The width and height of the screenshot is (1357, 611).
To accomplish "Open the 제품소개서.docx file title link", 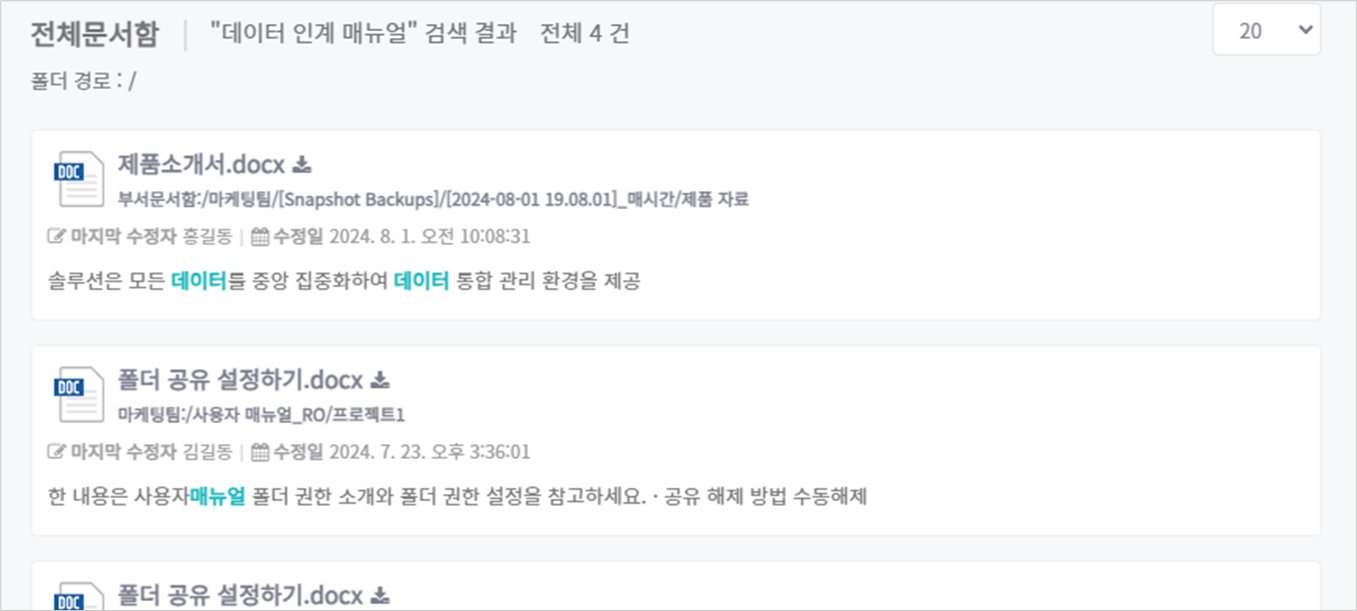I will pos(202,164).
